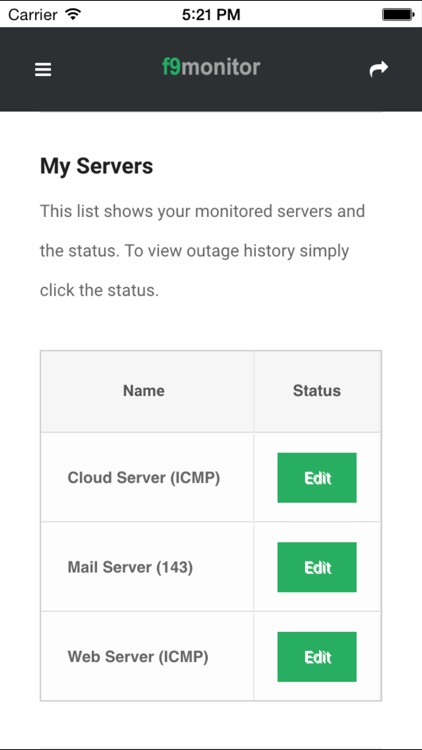422x750 pixels.
Task: Tap the Wi-Fi status icon
Action: click(x=73, y=14)
